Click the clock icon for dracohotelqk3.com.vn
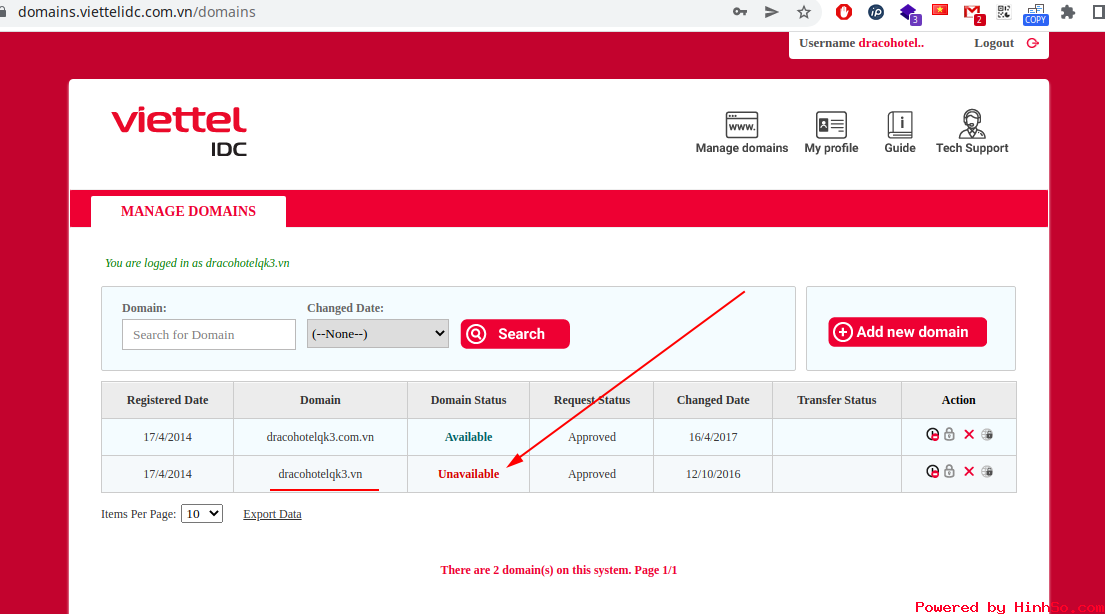Screen dimensions: 1105x614 pos(932,434)
